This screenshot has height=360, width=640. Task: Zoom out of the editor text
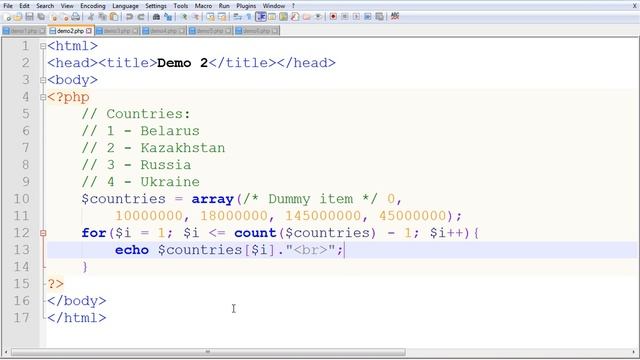(x=195, y=17)
